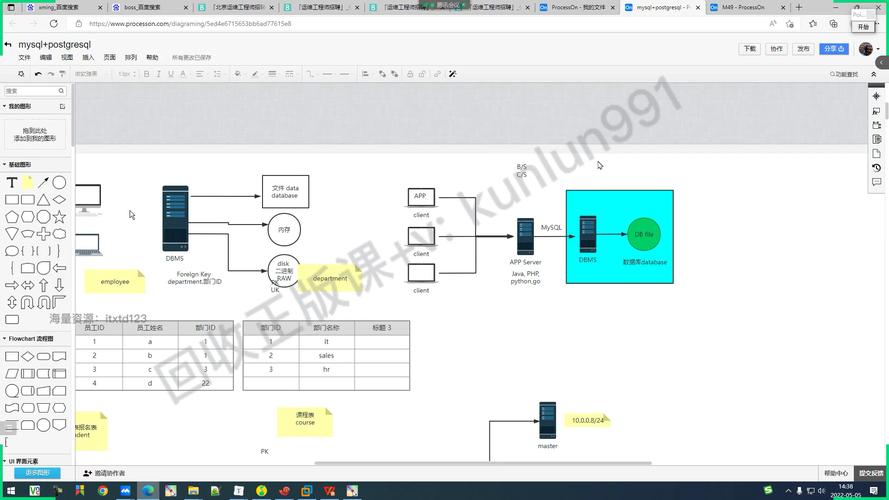
Task: Open Chrome from the taskbar
Action: click(103, 490)
